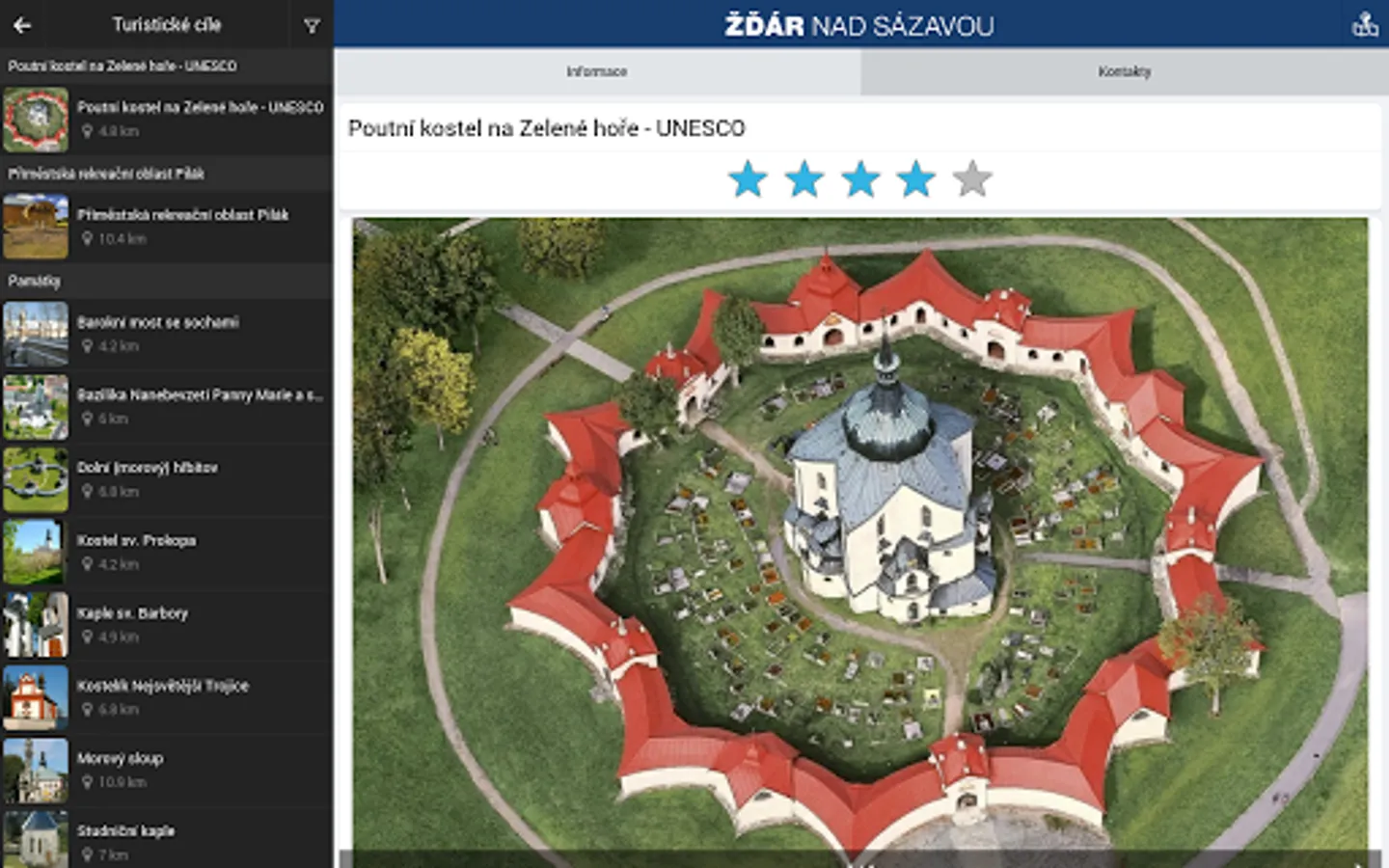The height and width of the screenshot is (868, 1389).
Task: Click the location pin beside Kostel sv. Prokopa
Action: click(x=88, y=564)
